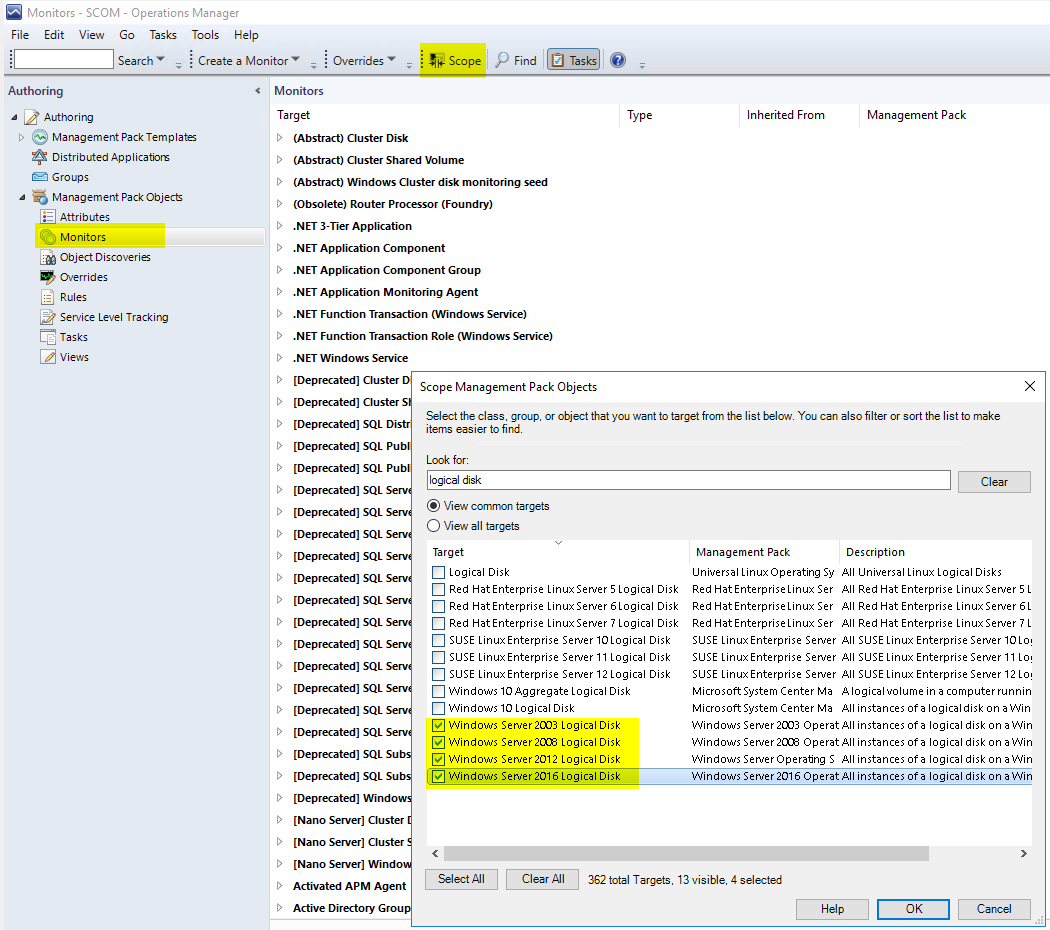Cancel the scope dialog

(x=994, y=909)
